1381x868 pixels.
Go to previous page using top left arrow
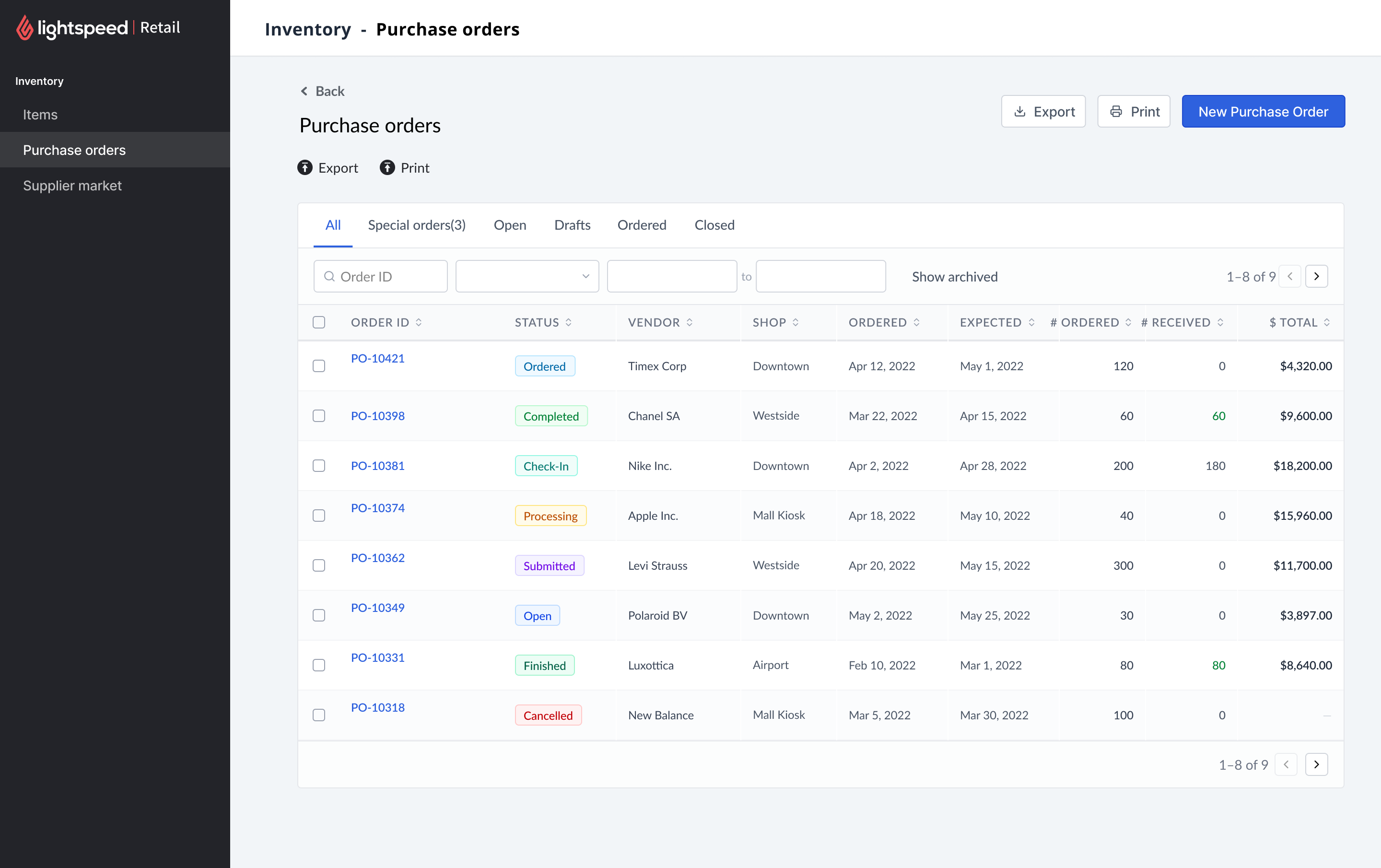coord(1290,277)
